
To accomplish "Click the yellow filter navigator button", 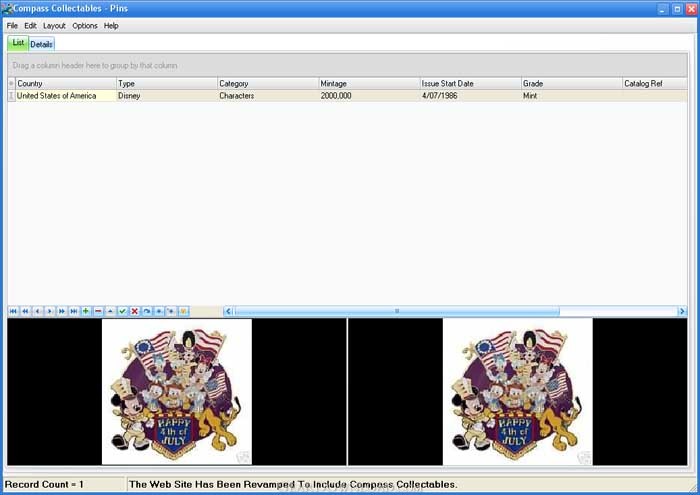I will point(183,311).
